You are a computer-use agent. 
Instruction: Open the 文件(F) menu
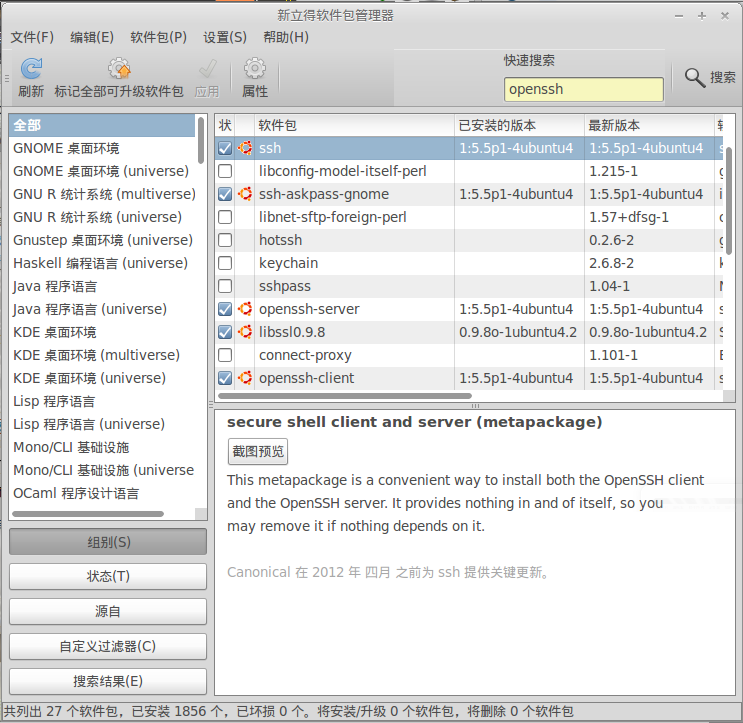pos(32,37)
